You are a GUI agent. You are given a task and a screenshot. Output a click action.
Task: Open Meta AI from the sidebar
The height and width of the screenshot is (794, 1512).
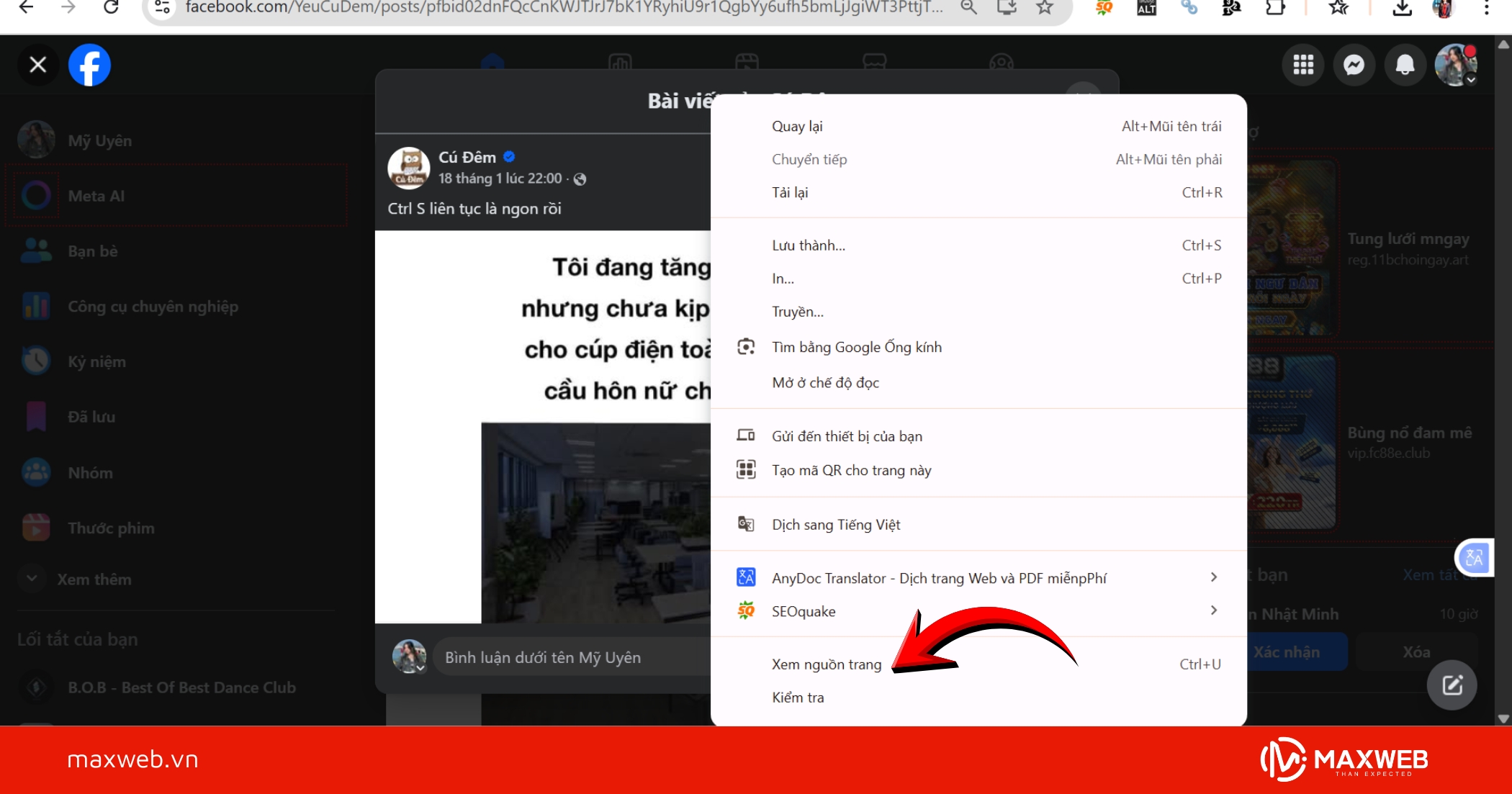(x=97, y=195)
